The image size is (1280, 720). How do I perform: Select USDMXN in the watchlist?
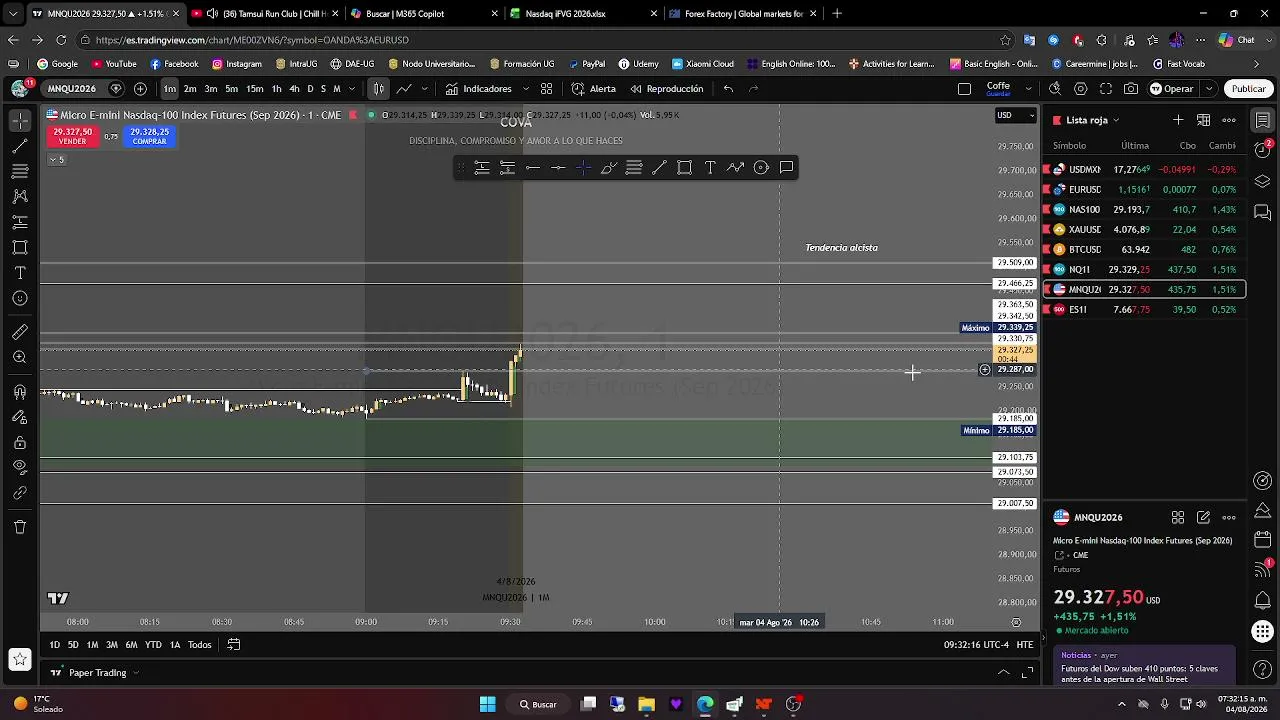(x=1144, y=169)
